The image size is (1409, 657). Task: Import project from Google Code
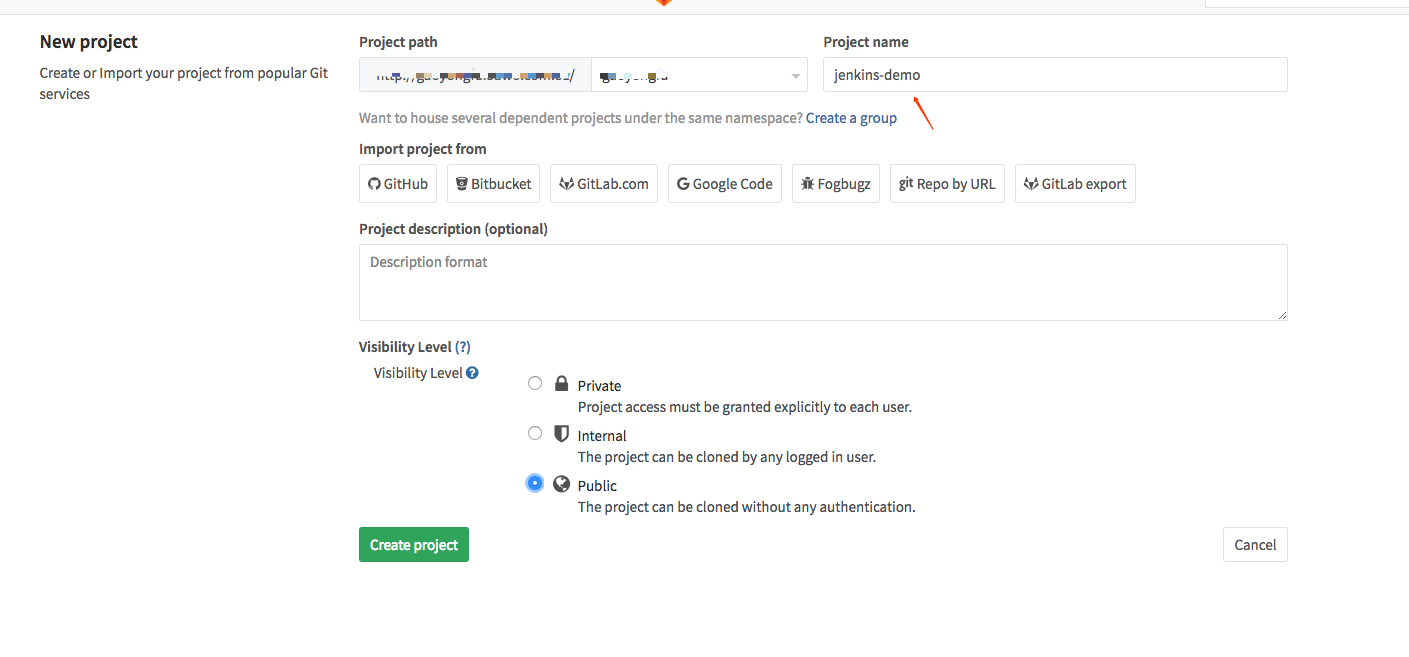725,184
